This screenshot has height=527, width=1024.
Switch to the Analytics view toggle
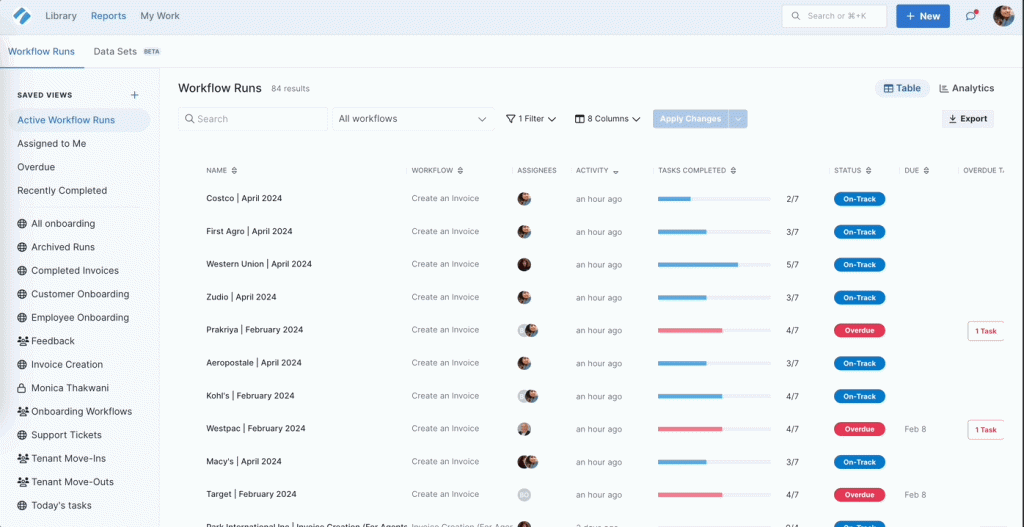pos(967,88)
